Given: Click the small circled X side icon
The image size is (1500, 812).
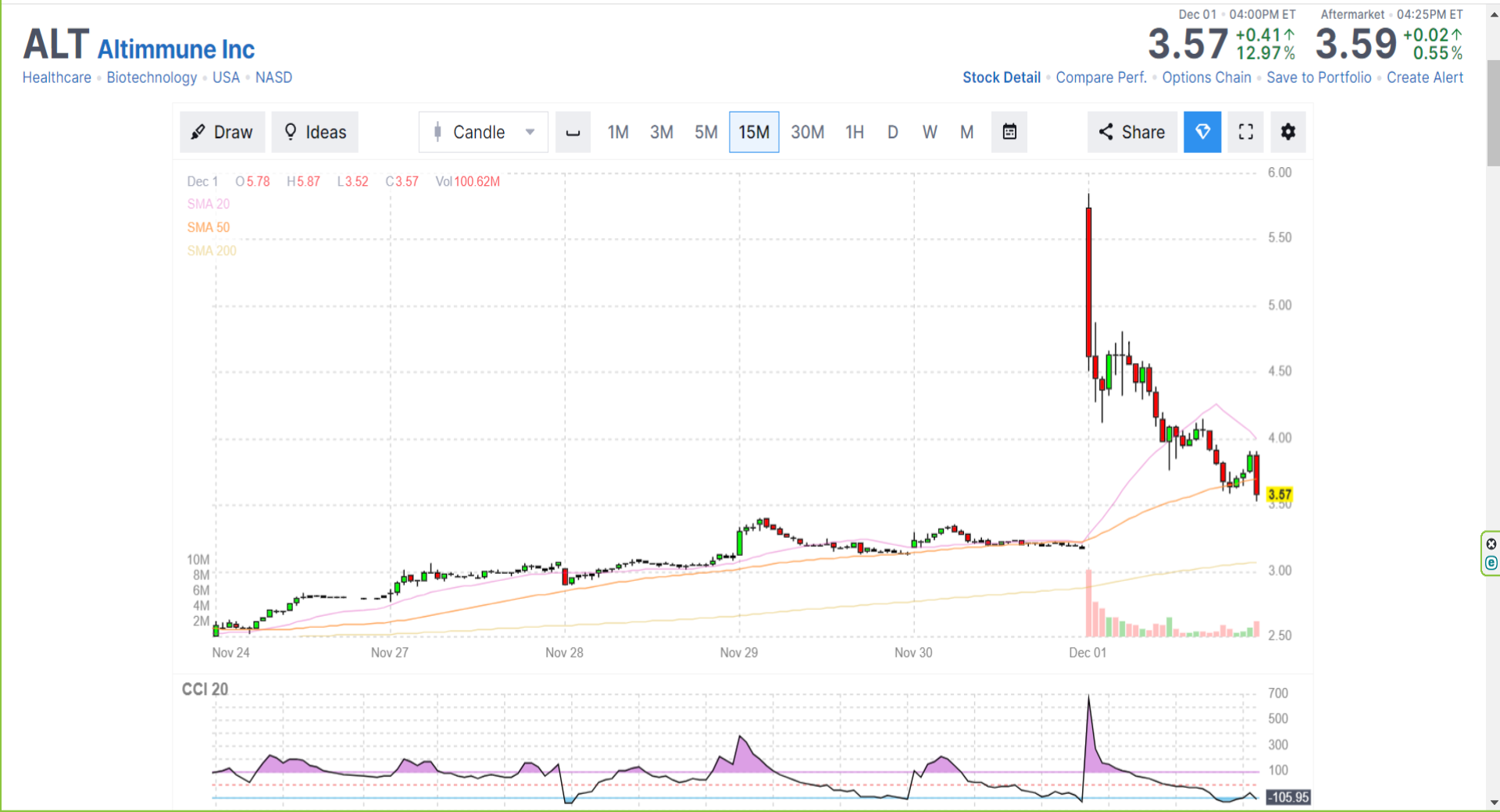Looking at the screenshot, I should (1491, 544).
